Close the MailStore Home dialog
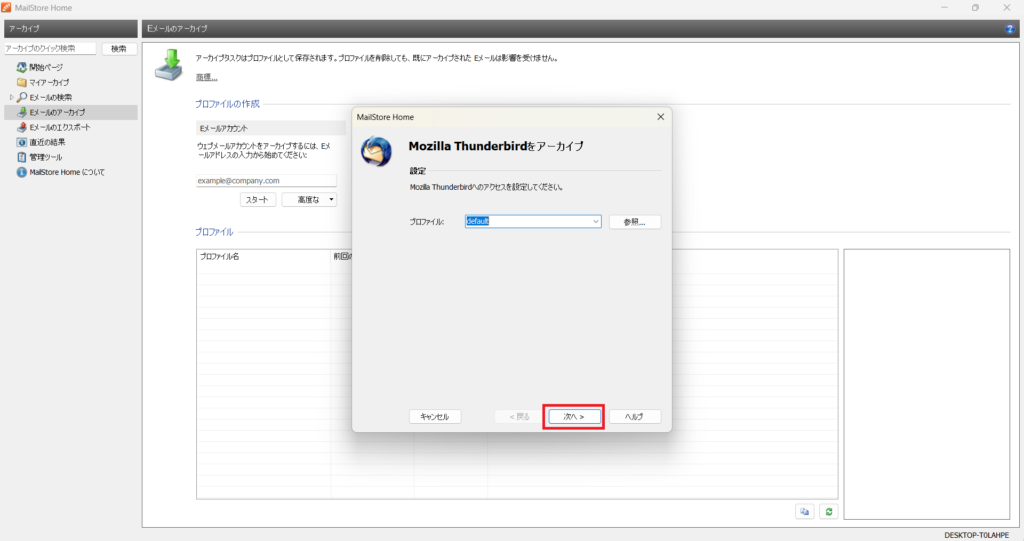The image size is (1024, 541). [x=660, y=117]
